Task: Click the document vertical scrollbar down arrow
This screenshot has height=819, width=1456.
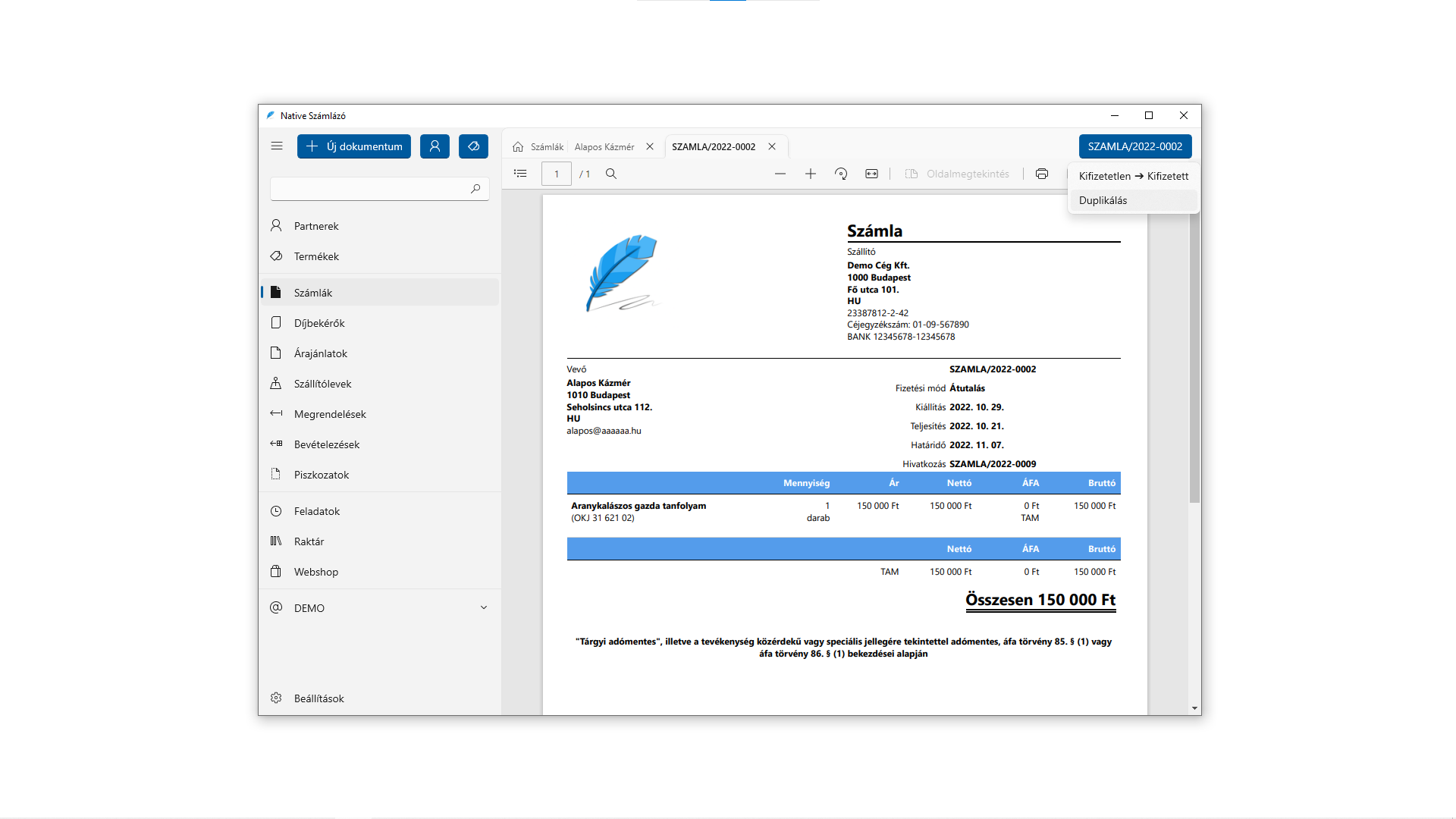Action: pos(1194,708)
